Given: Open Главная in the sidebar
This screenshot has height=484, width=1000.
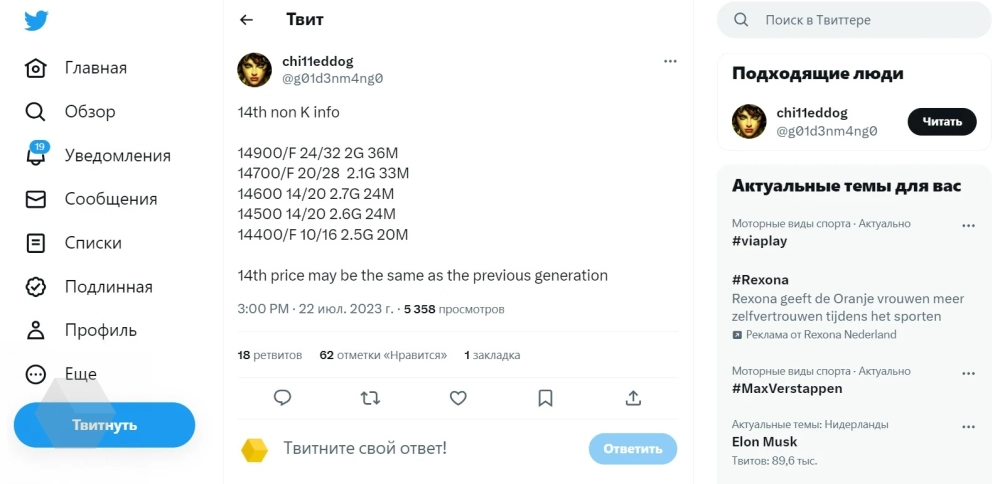Looking at the screenshot, I should pos(95,68).
